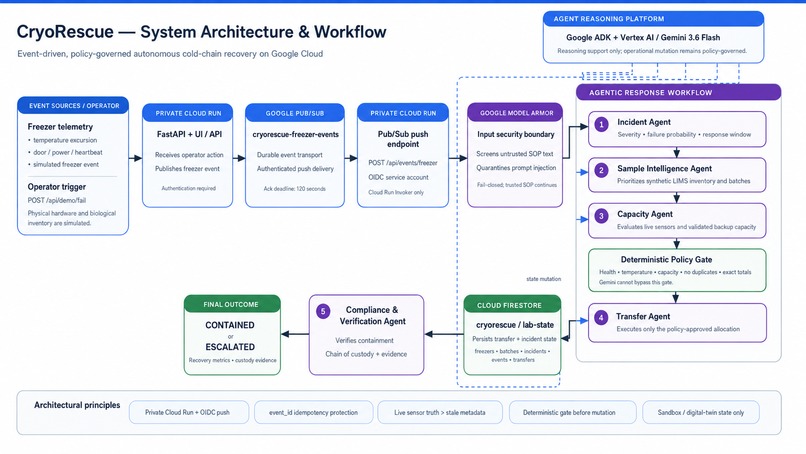Click 'Screens untrusted SOP text'
Image resolution: width=806 pixels, height=454 pixels.
click(515, 154)
